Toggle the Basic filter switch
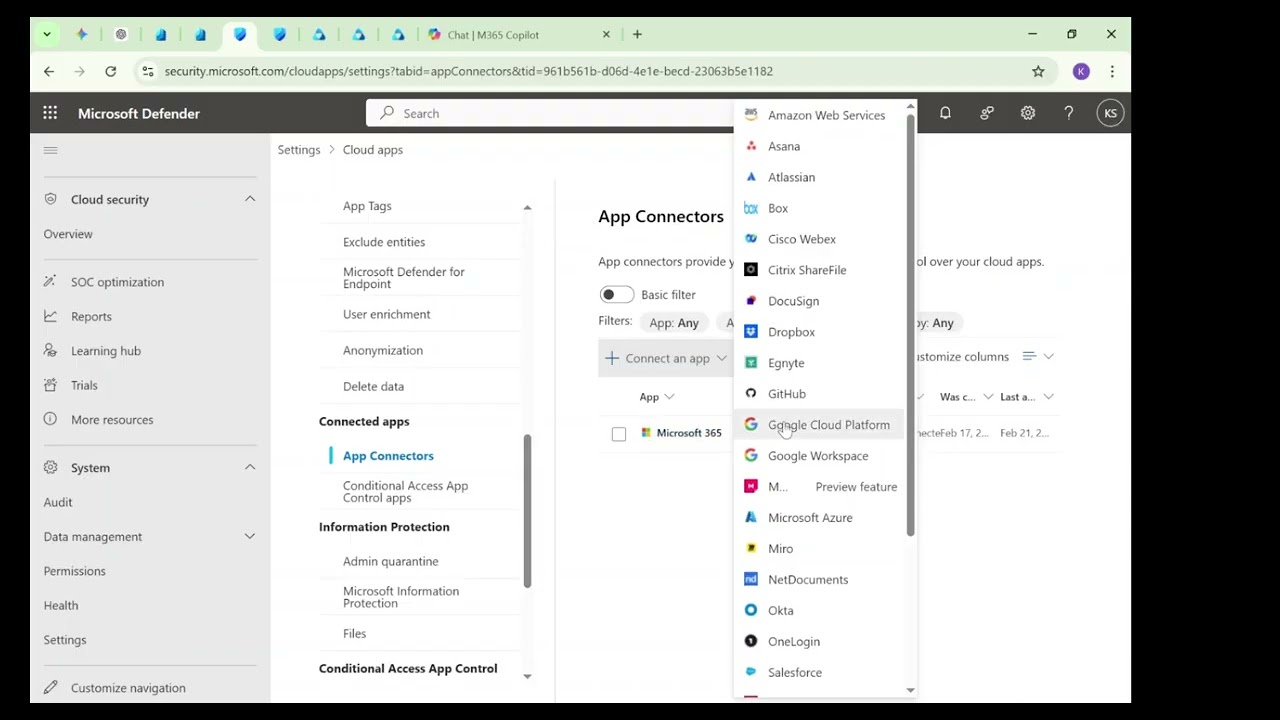Screen dimensions: 1280x720 tap(617, 294)
